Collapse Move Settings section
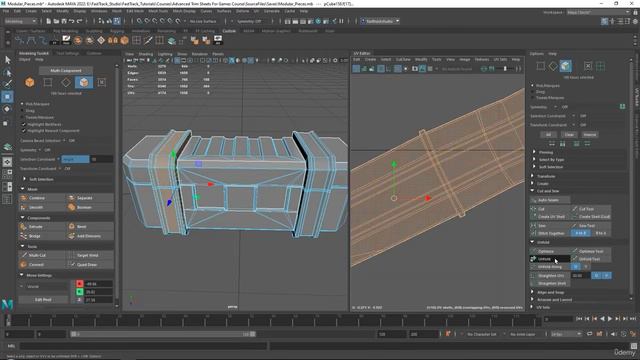Viewport: 640px width, 360px height. (22, 275)
